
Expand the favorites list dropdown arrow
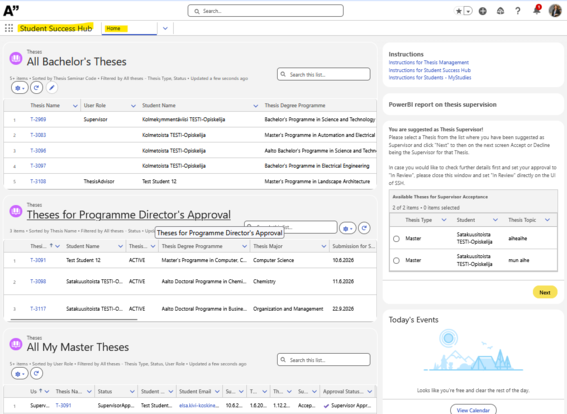tap(468, 11)
